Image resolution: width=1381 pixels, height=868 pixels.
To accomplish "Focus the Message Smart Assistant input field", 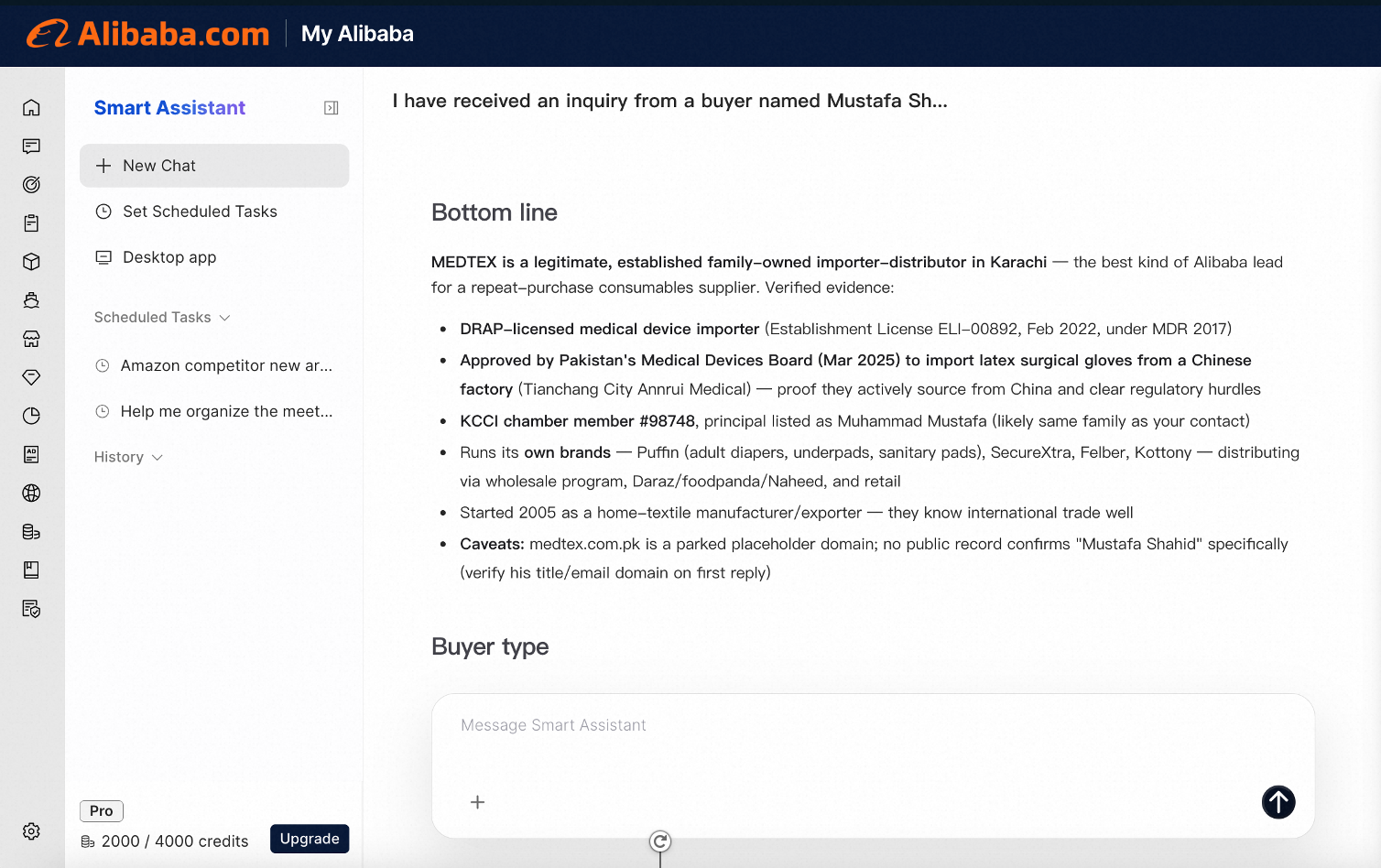I will click(873, 765).
